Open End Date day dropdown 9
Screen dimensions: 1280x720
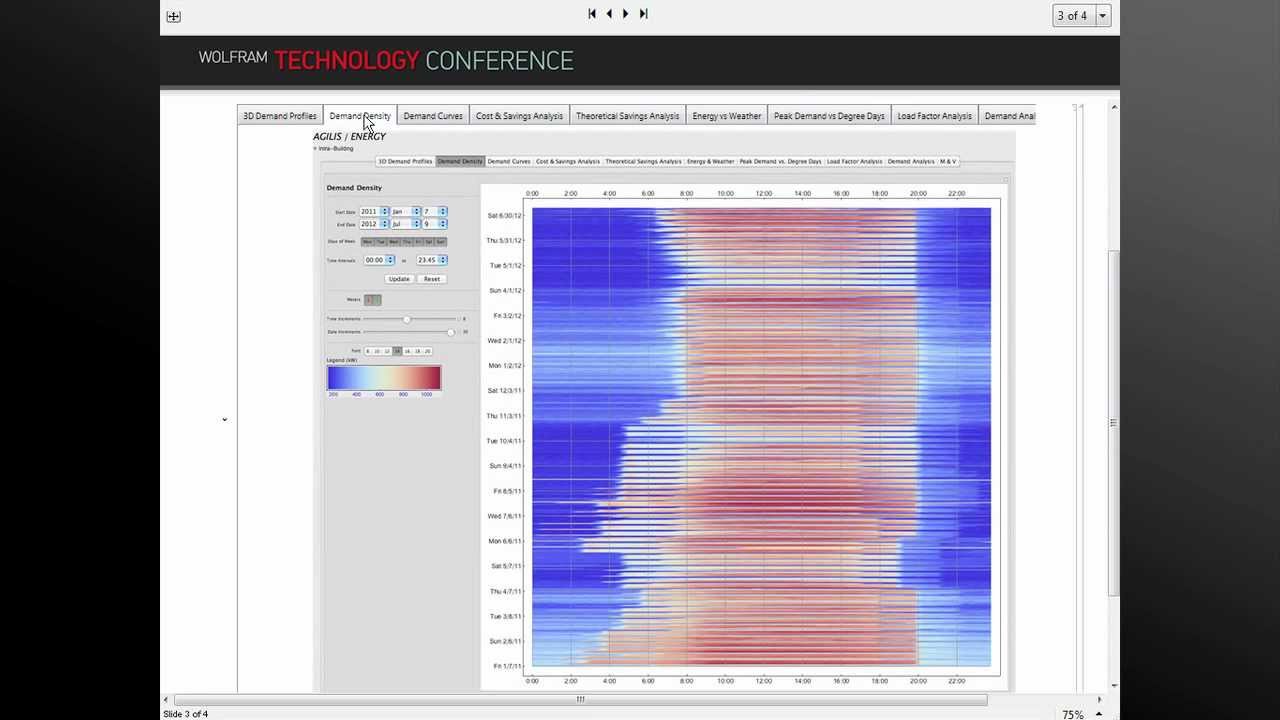tap(435, 224)
